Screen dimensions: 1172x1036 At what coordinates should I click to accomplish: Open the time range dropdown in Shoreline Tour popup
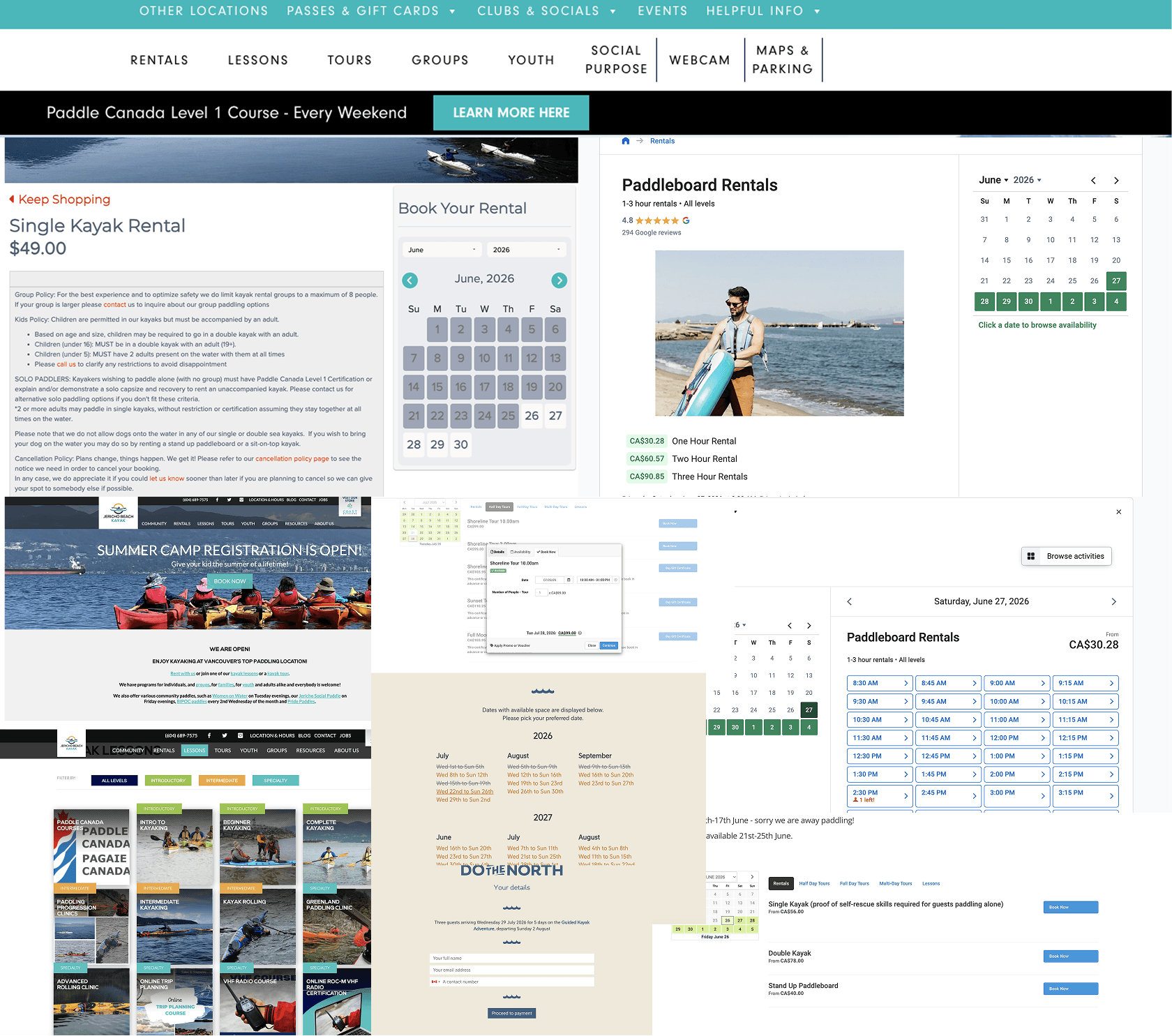point(597,580)
